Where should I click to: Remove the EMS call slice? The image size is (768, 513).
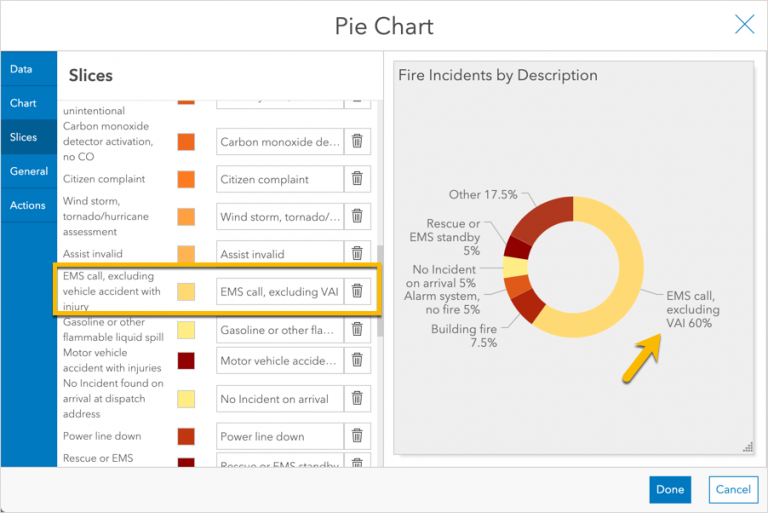tap(357, 292)
